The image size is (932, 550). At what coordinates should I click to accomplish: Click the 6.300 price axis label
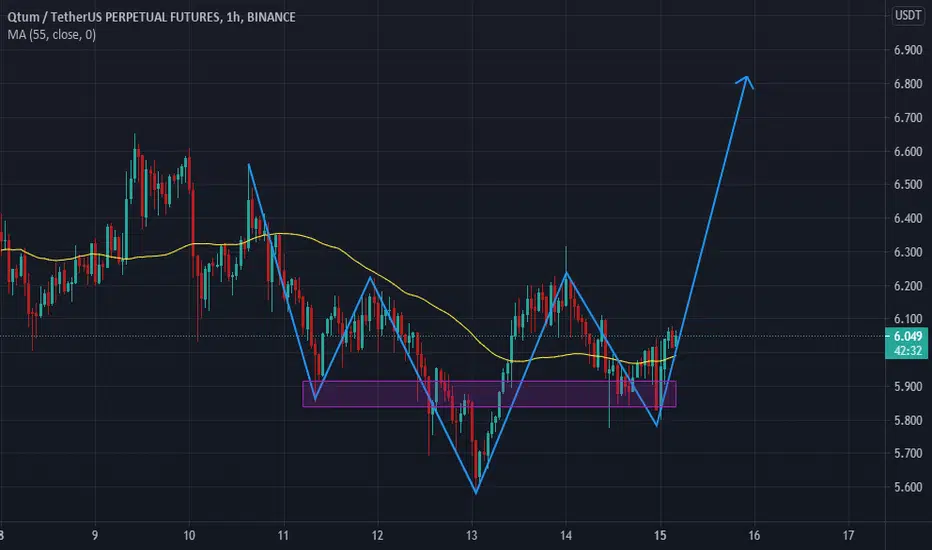pos(908,252)
